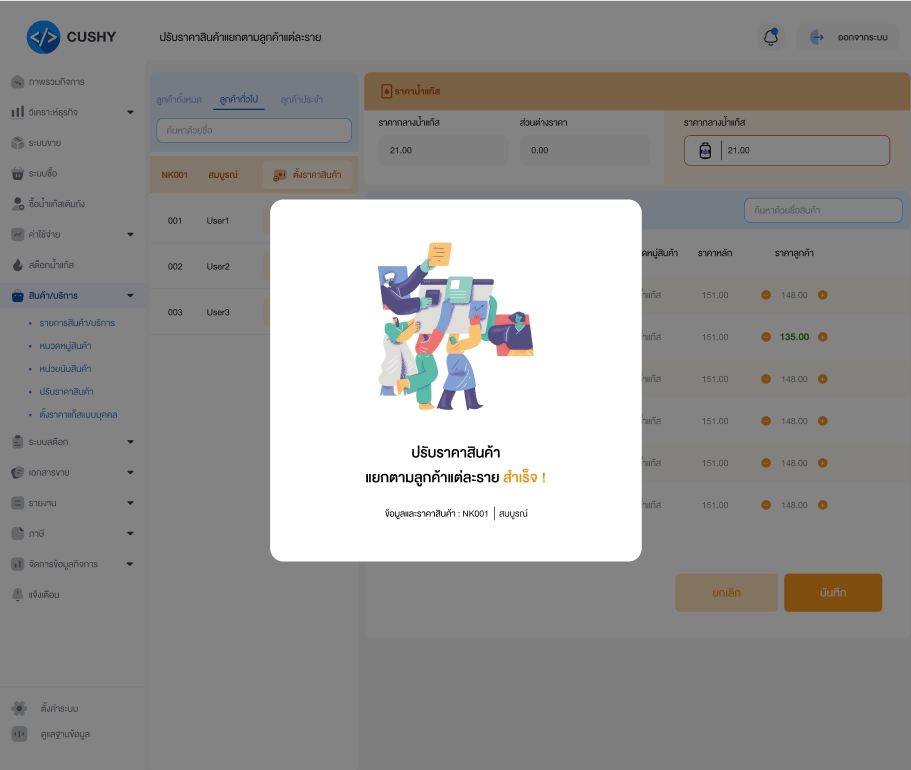The height and width of the screenshot is (770, 911).
Task: Click the ราคาน้ำแก๊ส header drop icon
Action: tap(386, 91)
